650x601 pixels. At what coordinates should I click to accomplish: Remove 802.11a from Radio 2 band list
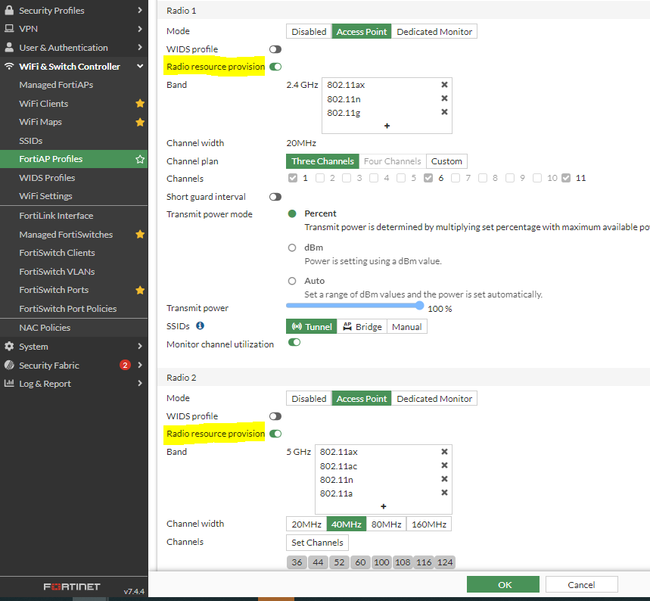coord(444,492)
